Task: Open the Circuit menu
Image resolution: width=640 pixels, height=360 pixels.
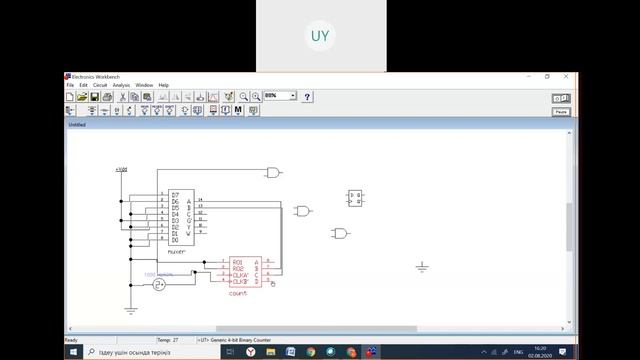Action: click(100, 85)
